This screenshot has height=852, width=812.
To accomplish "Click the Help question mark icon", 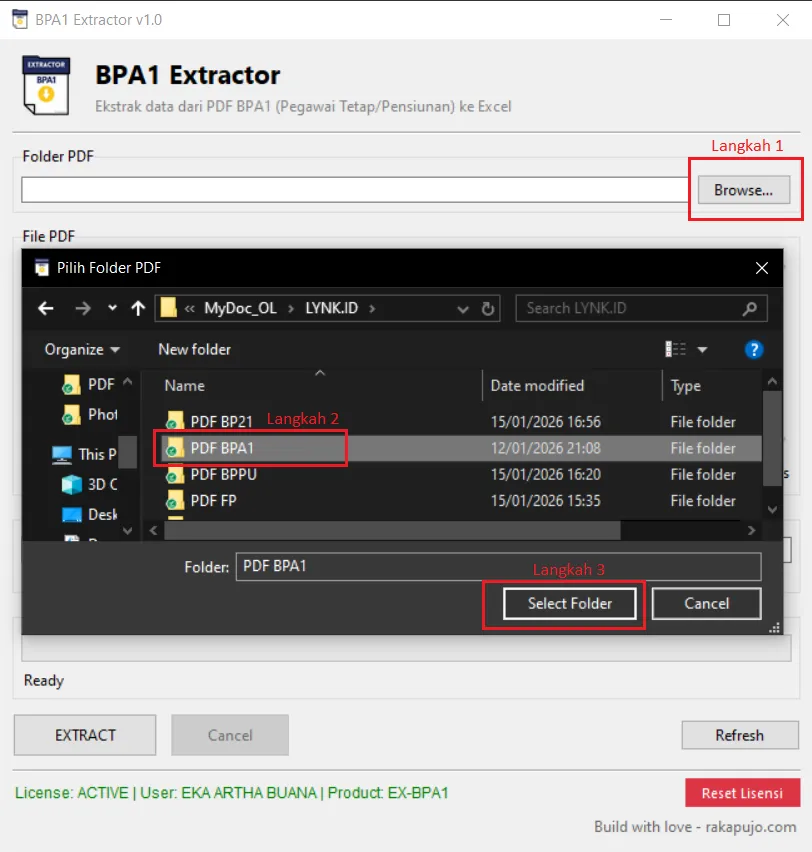I will (754, 349).
